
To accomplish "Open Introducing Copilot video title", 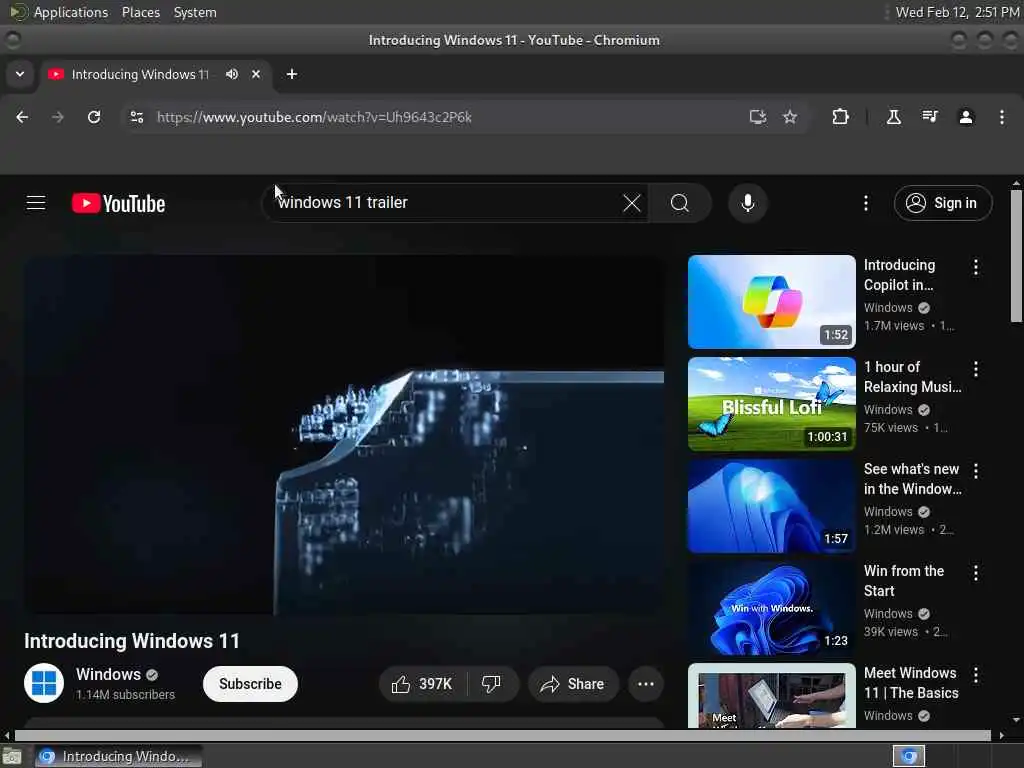I will (x=899, y=275).
